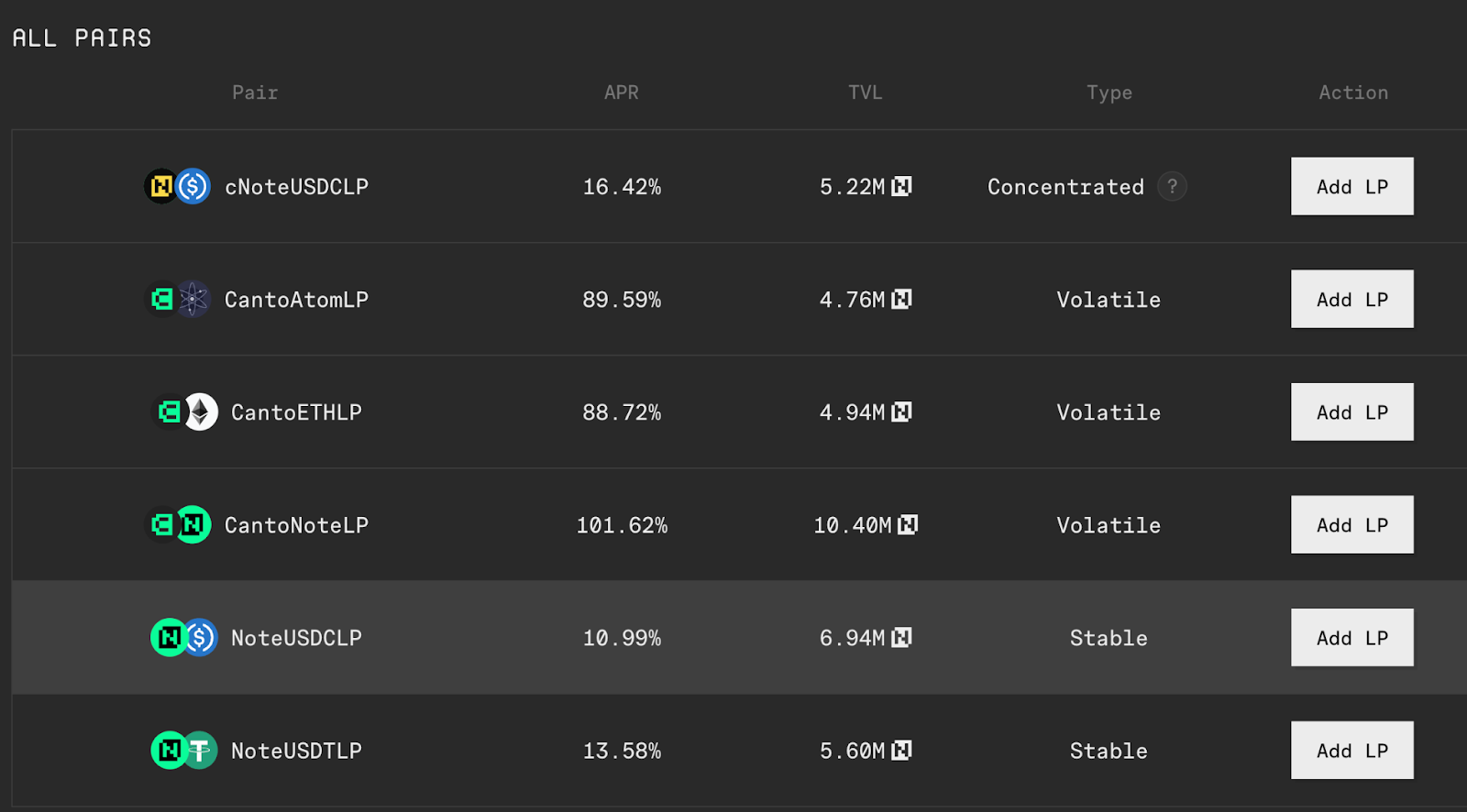Click the CantoNoteLP token pair icon

[178, 524]
